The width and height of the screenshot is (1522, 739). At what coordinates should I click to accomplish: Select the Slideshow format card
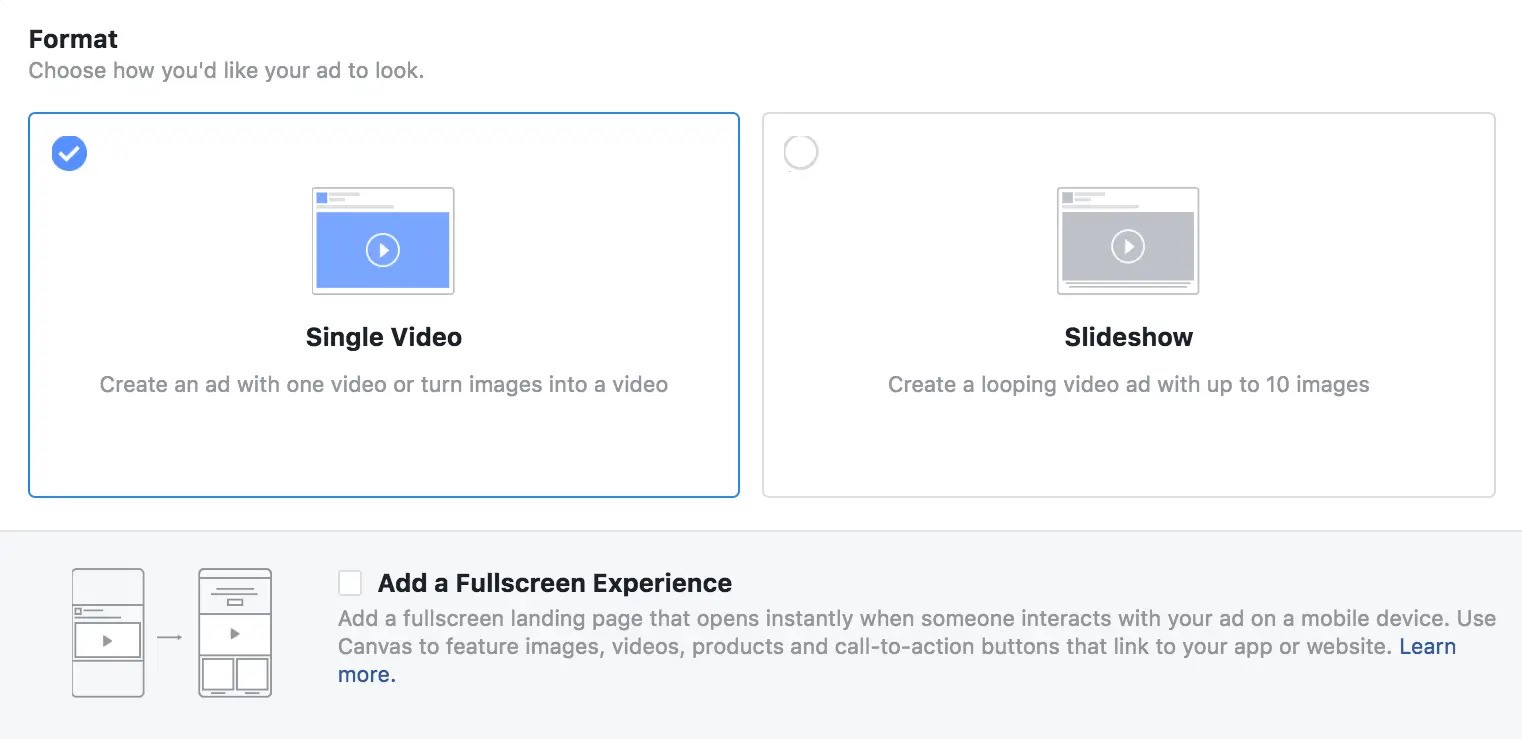1128,450
